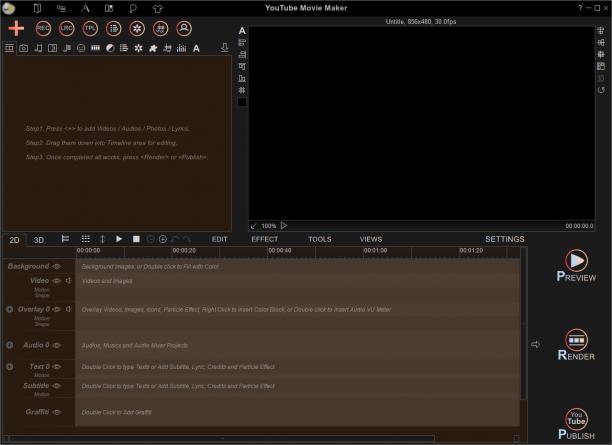This screenshot has height=445, width=612.
Task: Click the help question mark in title bar
Action: [580, 8]
